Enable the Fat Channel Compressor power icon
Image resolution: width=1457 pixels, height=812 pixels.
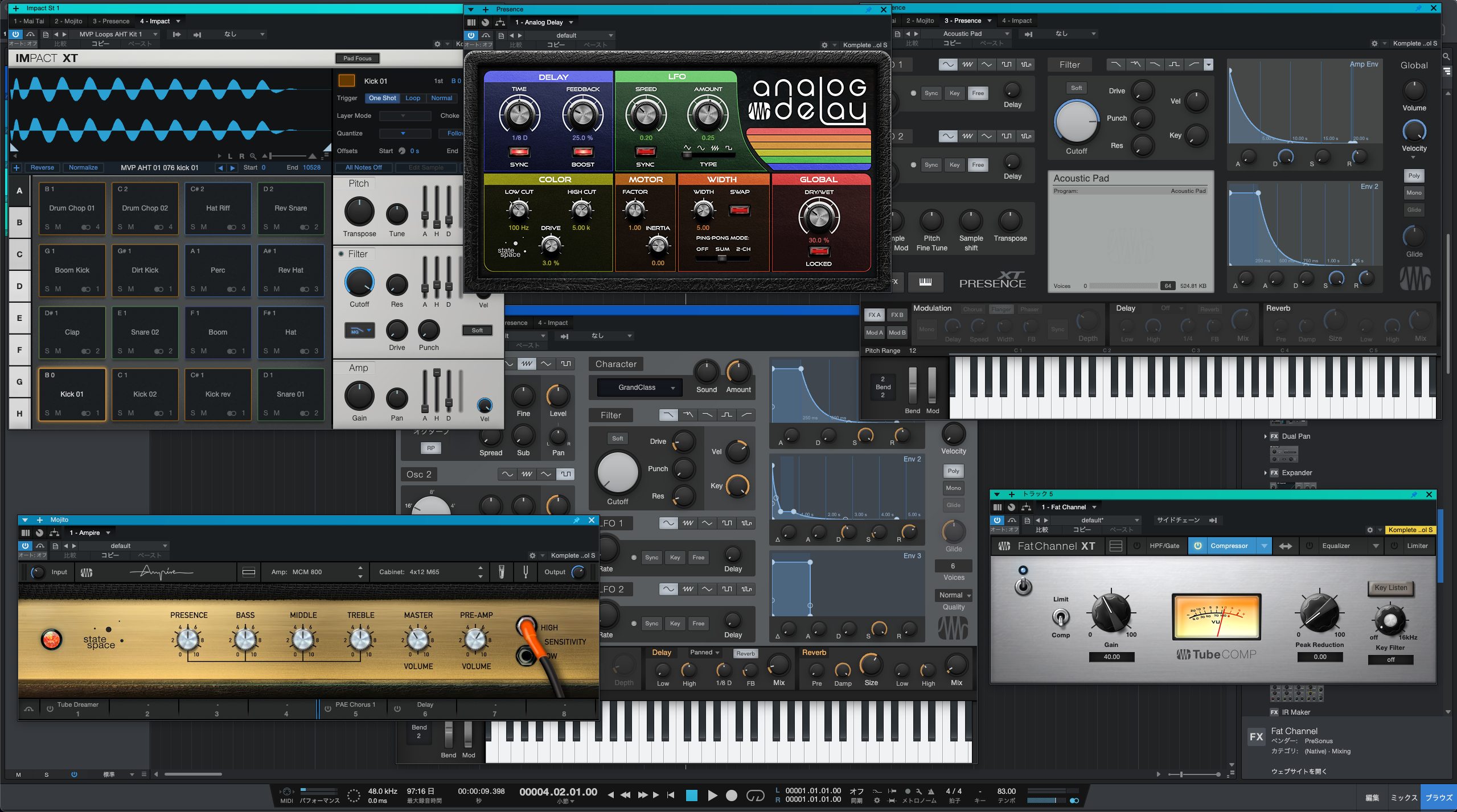click(1198, 546)
